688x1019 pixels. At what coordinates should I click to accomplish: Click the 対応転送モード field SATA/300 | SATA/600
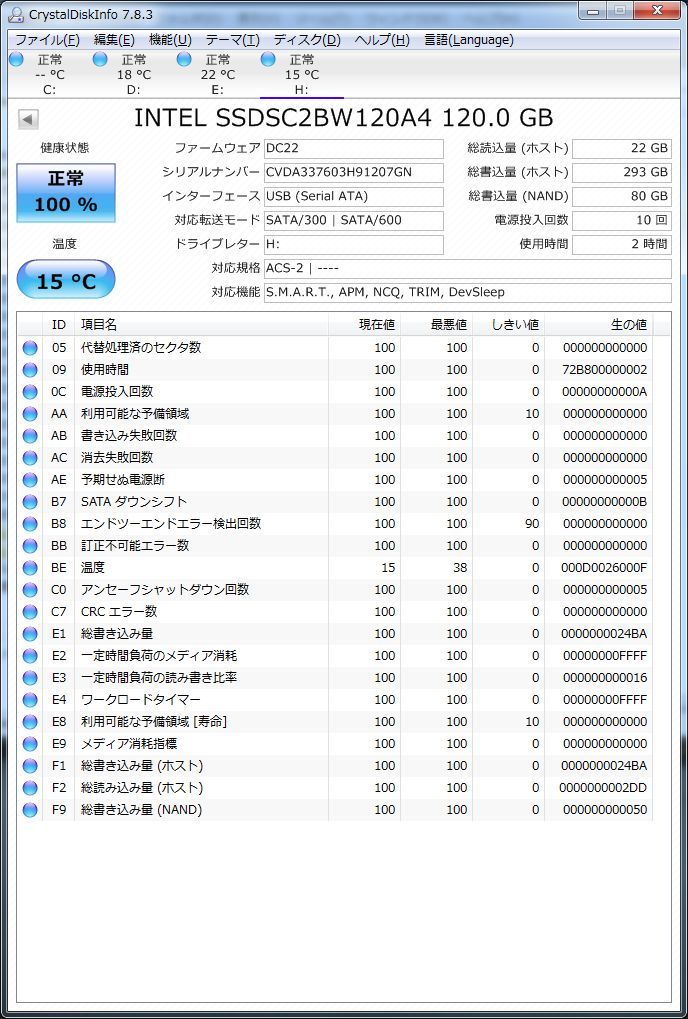[354, 220]
